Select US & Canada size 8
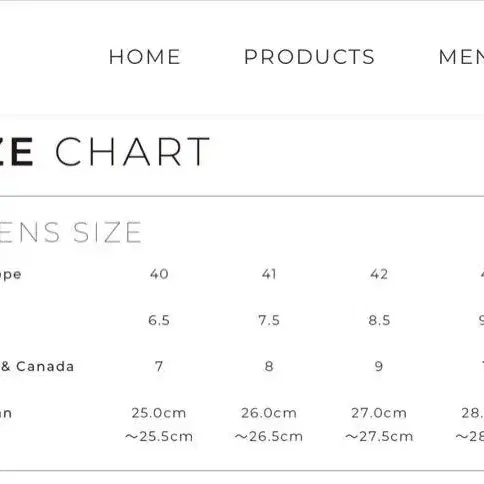The width and height of the screenshot is (484, 484). coord(269,367)
